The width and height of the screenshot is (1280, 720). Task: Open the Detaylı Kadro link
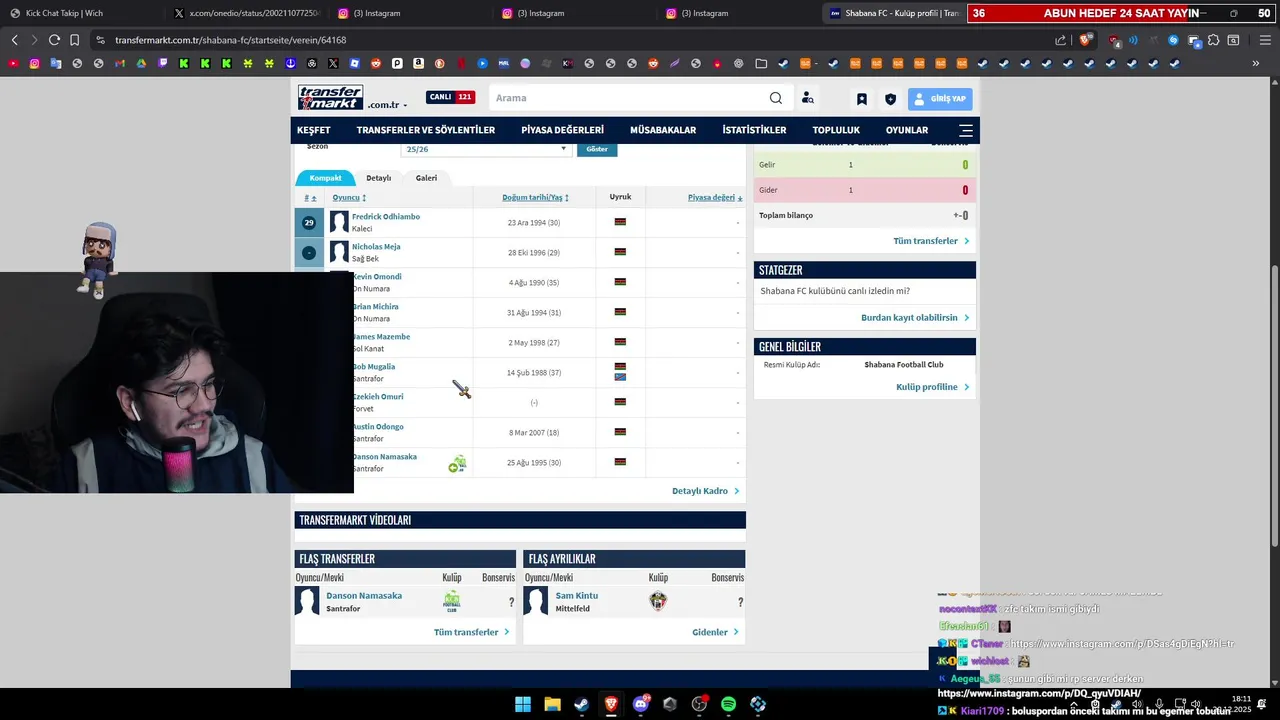[706, 491]
